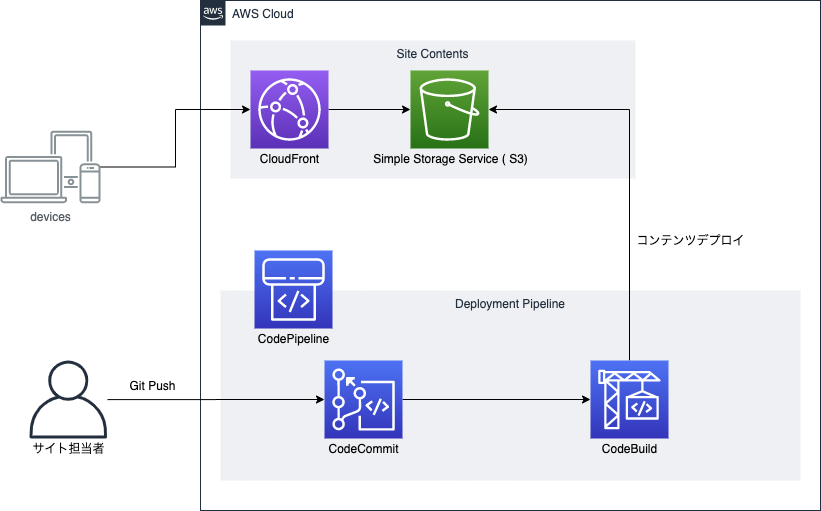
Task: Click the "CloudFront" text caption
Action: [289, 159]
